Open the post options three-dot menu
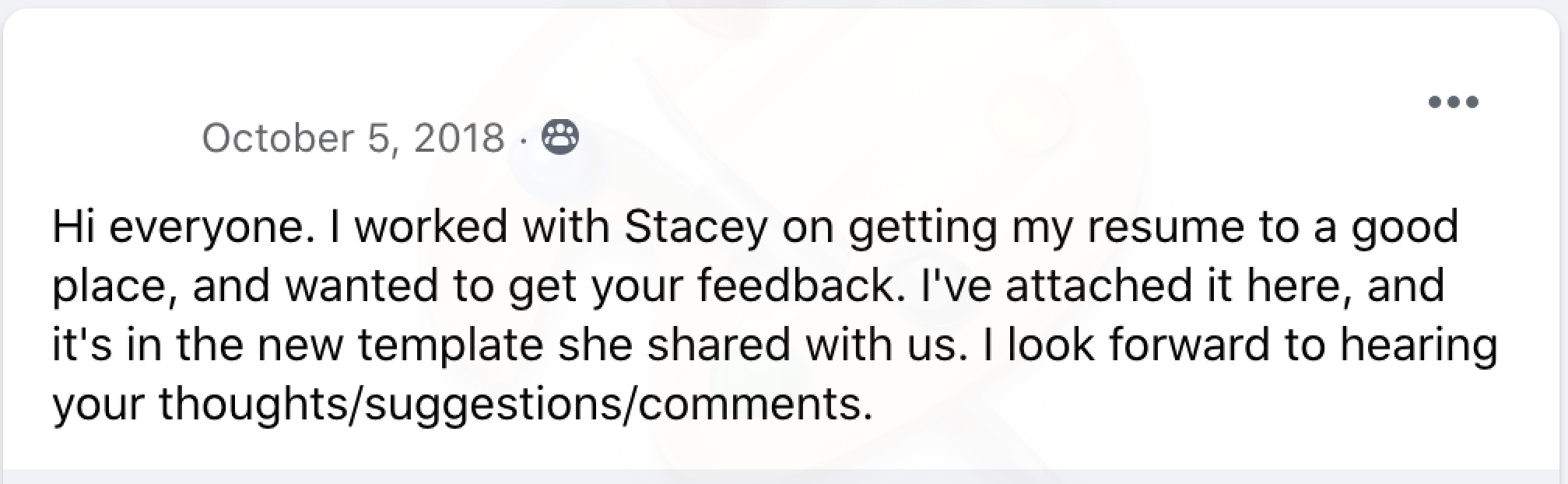Screen dimensions: 1568x484 coord(1453,124)
